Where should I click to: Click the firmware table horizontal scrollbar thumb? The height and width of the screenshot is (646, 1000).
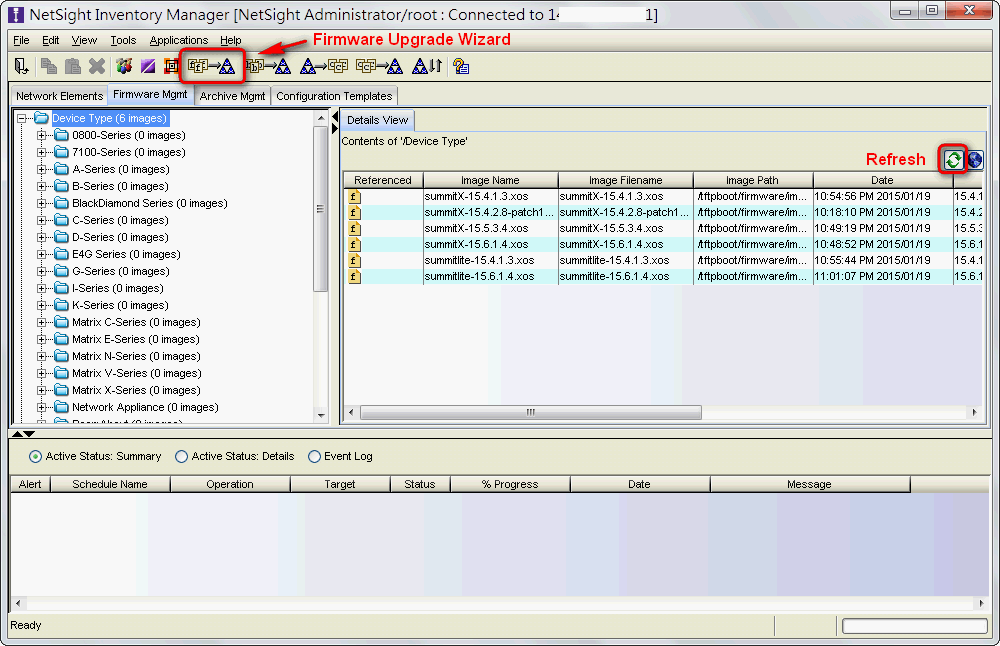[531, 413]
